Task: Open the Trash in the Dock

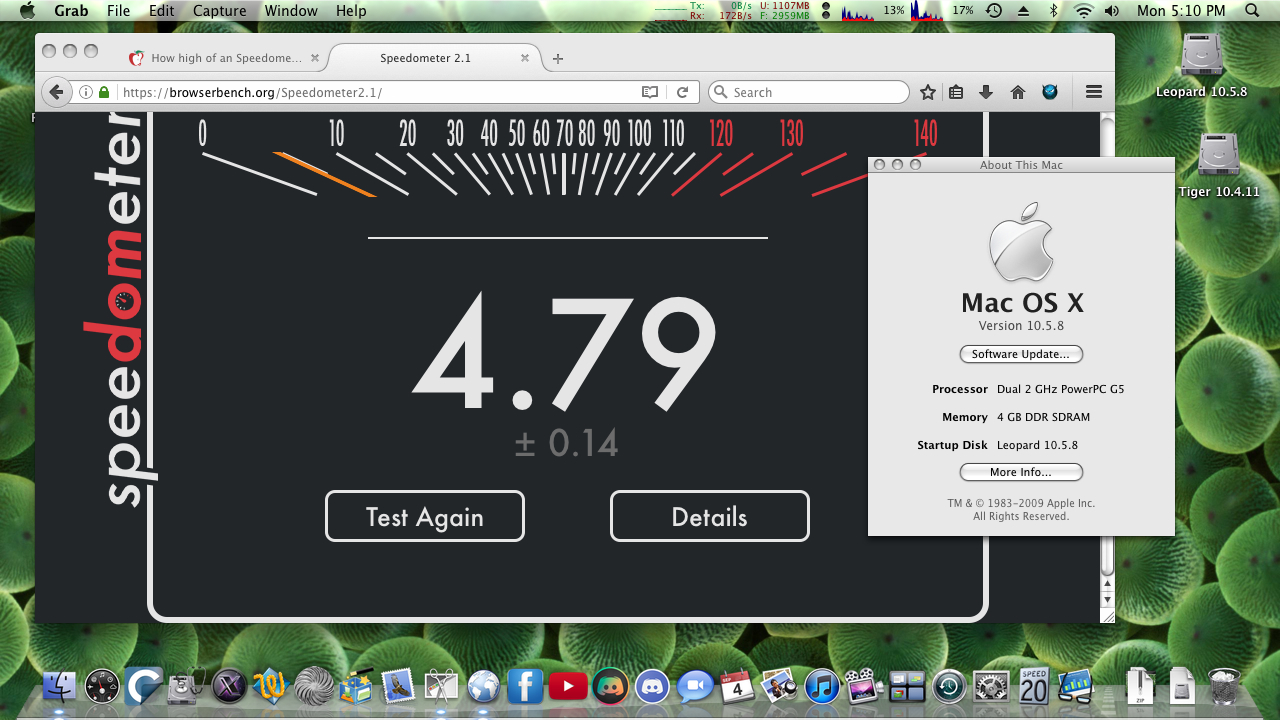Action: click(1224, 686)
